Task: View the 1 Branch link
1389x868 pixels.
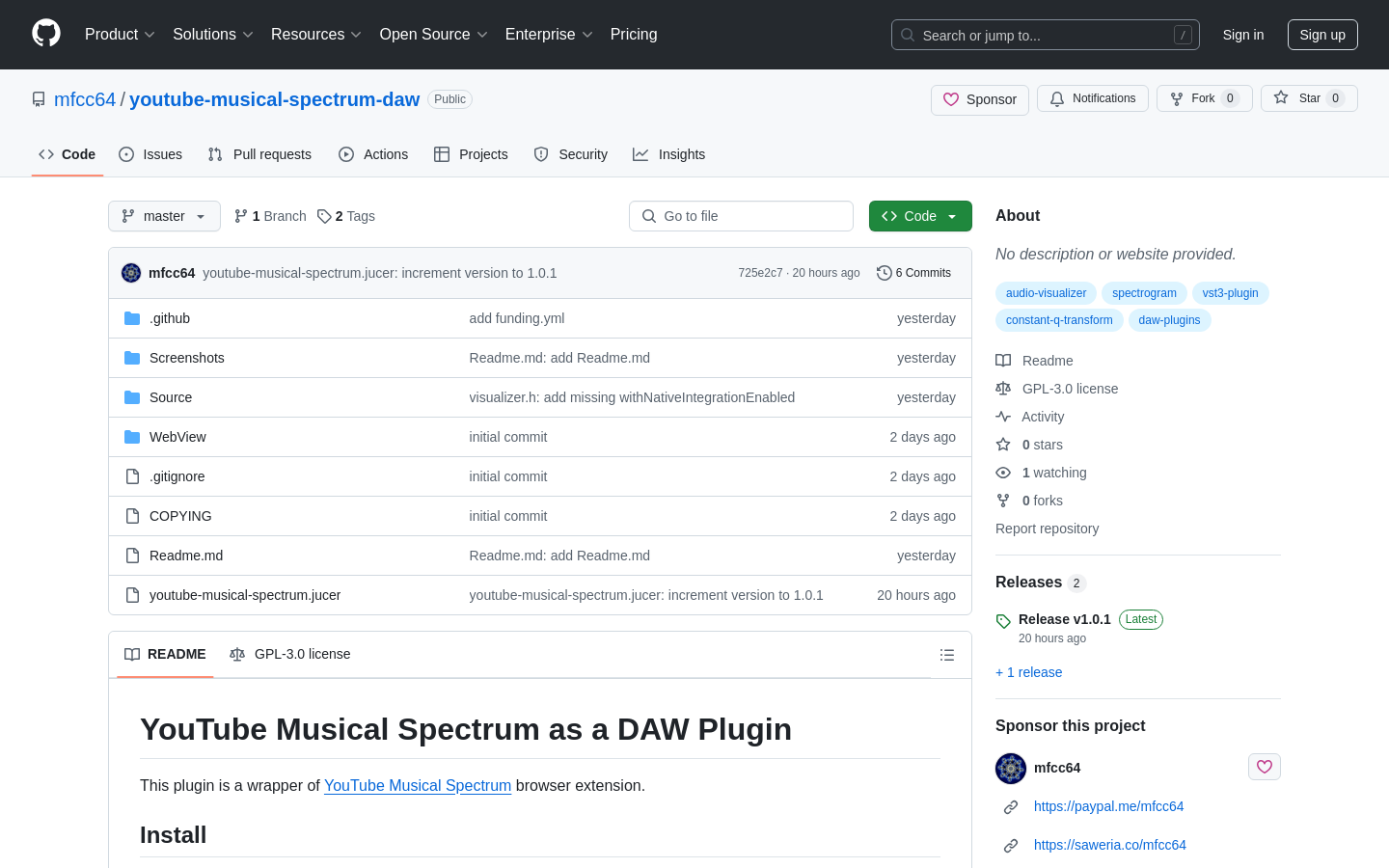Action: pyautogui.click(x=270, y=216)
